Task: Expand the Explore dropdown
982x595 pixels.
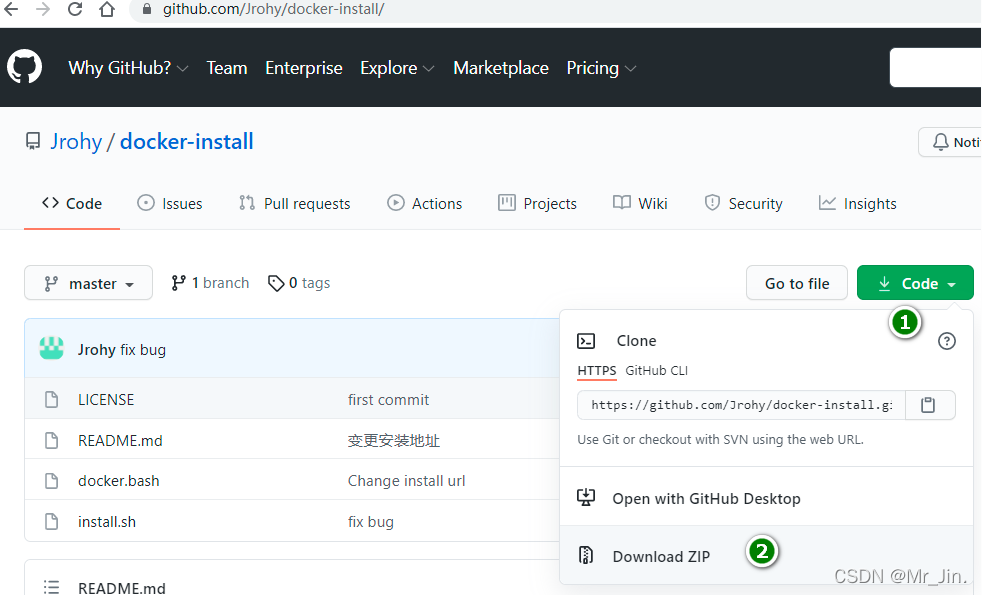Action: pyautogui.click(x=397, y=68)
